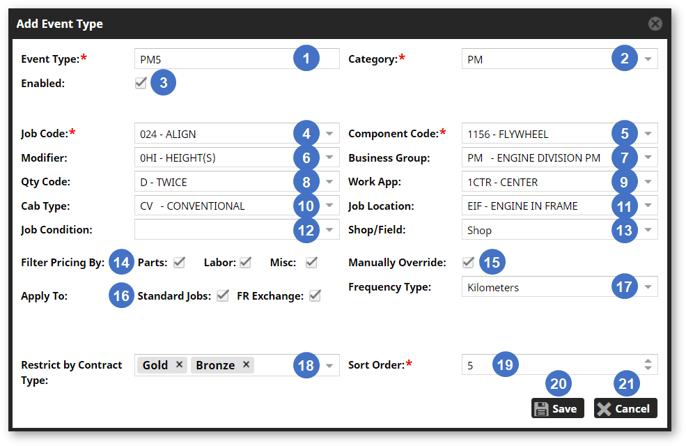Uncheck the FR Exchange option
The image size is (686, 446).
point(315,296)
